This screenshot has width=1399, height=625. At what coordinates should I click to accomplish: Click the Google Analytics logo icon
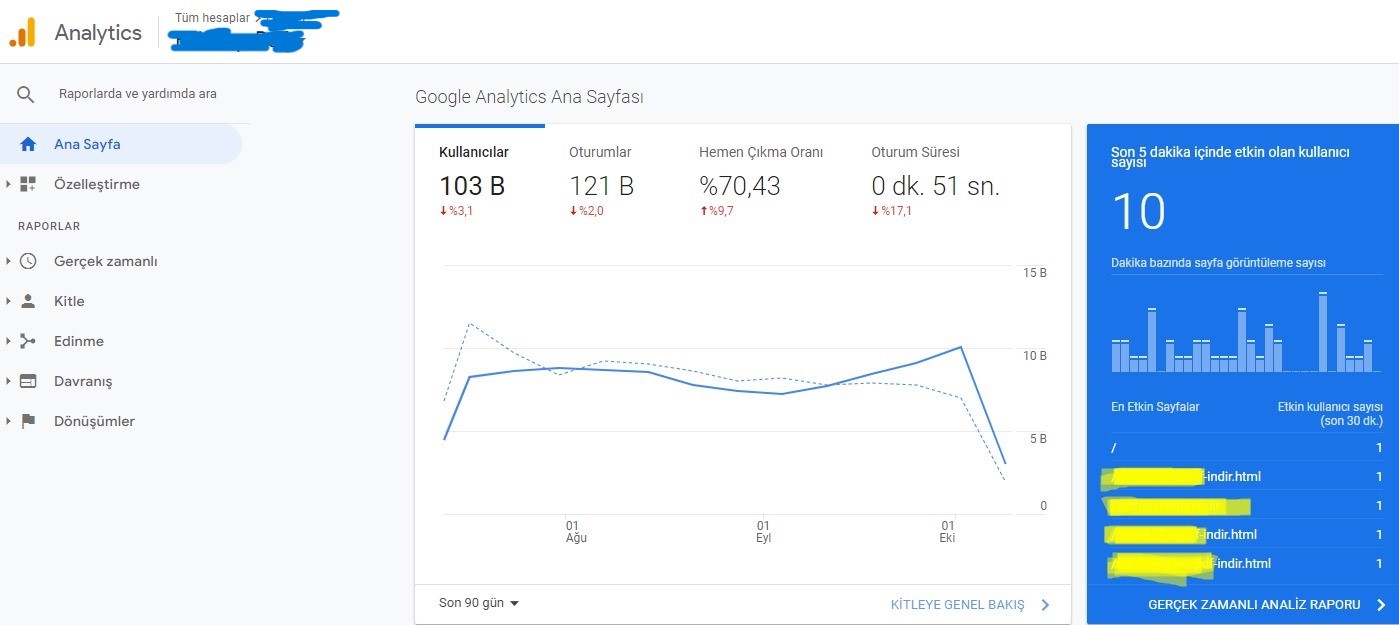click(22, 33)
